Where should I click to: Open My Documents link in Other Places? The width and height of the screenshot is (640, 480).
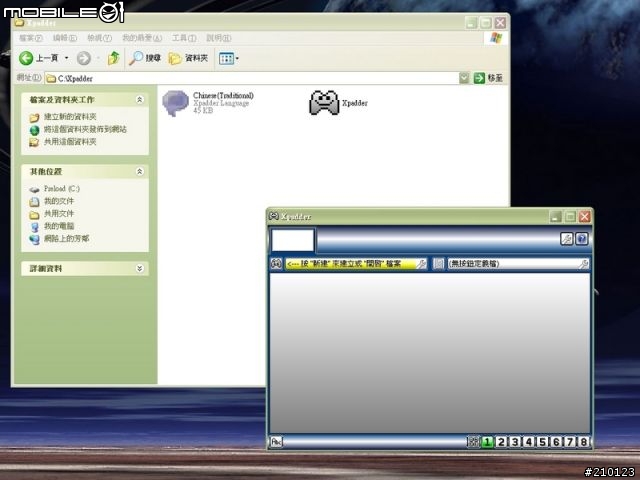(59, 201)
